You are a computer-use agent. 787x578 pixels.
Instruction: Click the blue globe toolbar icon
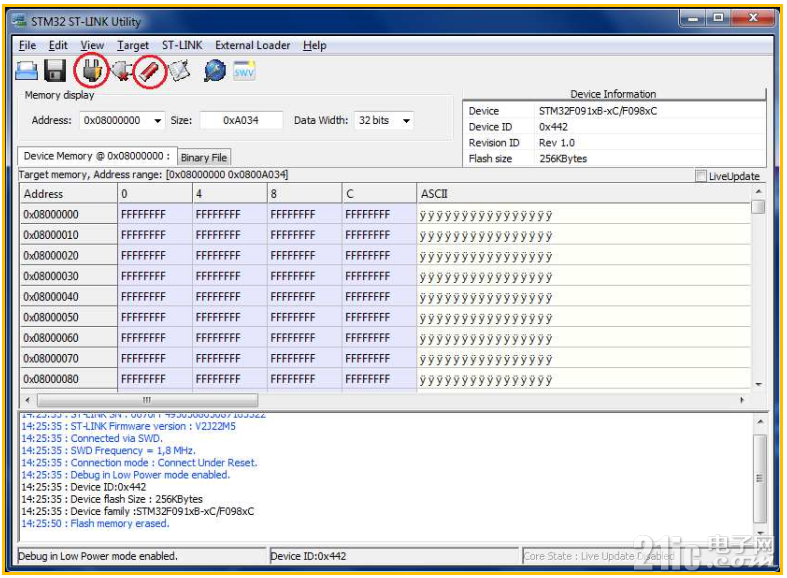[214, 71]
